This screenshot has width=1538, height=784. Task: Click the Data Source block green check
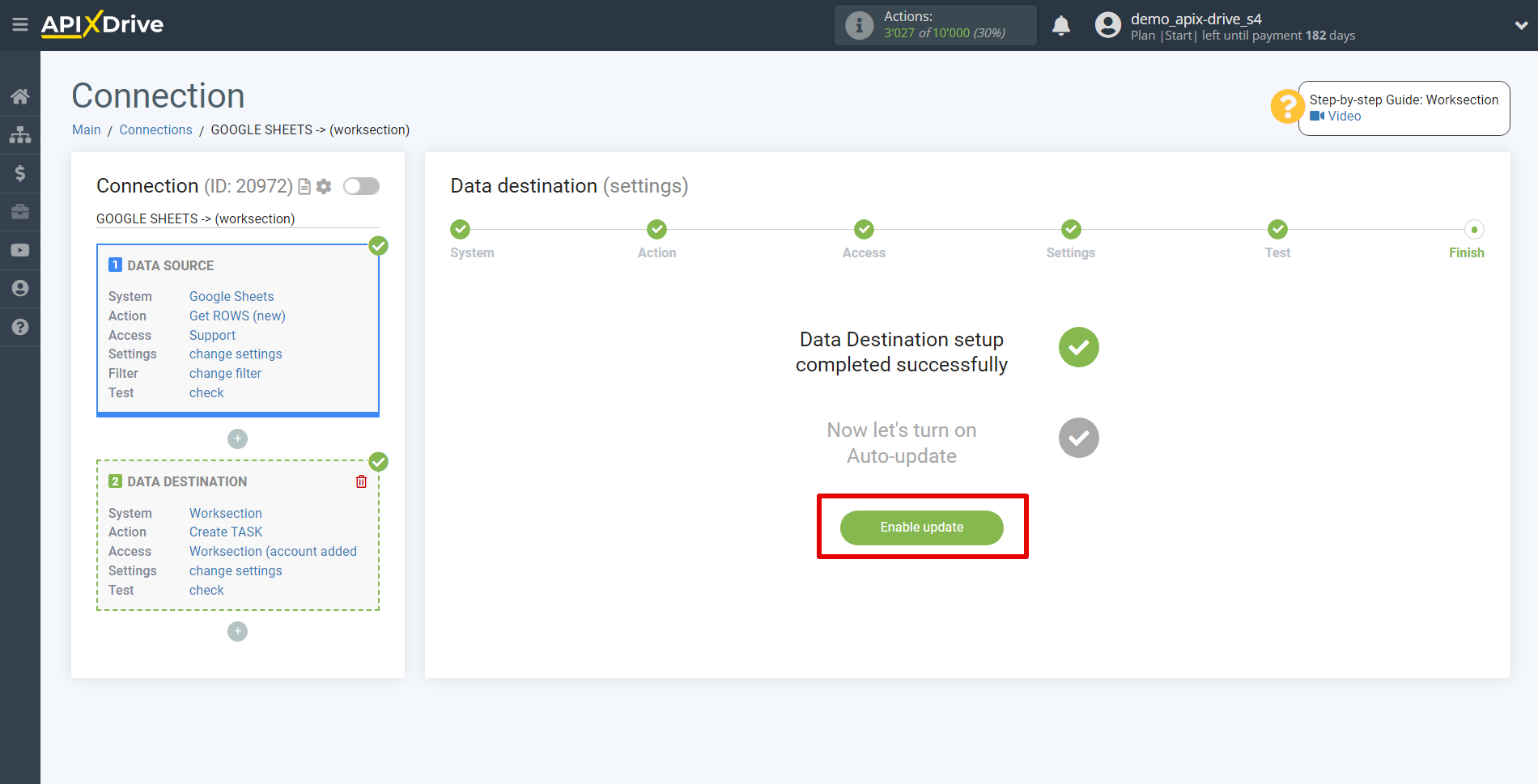coord(378,246)
